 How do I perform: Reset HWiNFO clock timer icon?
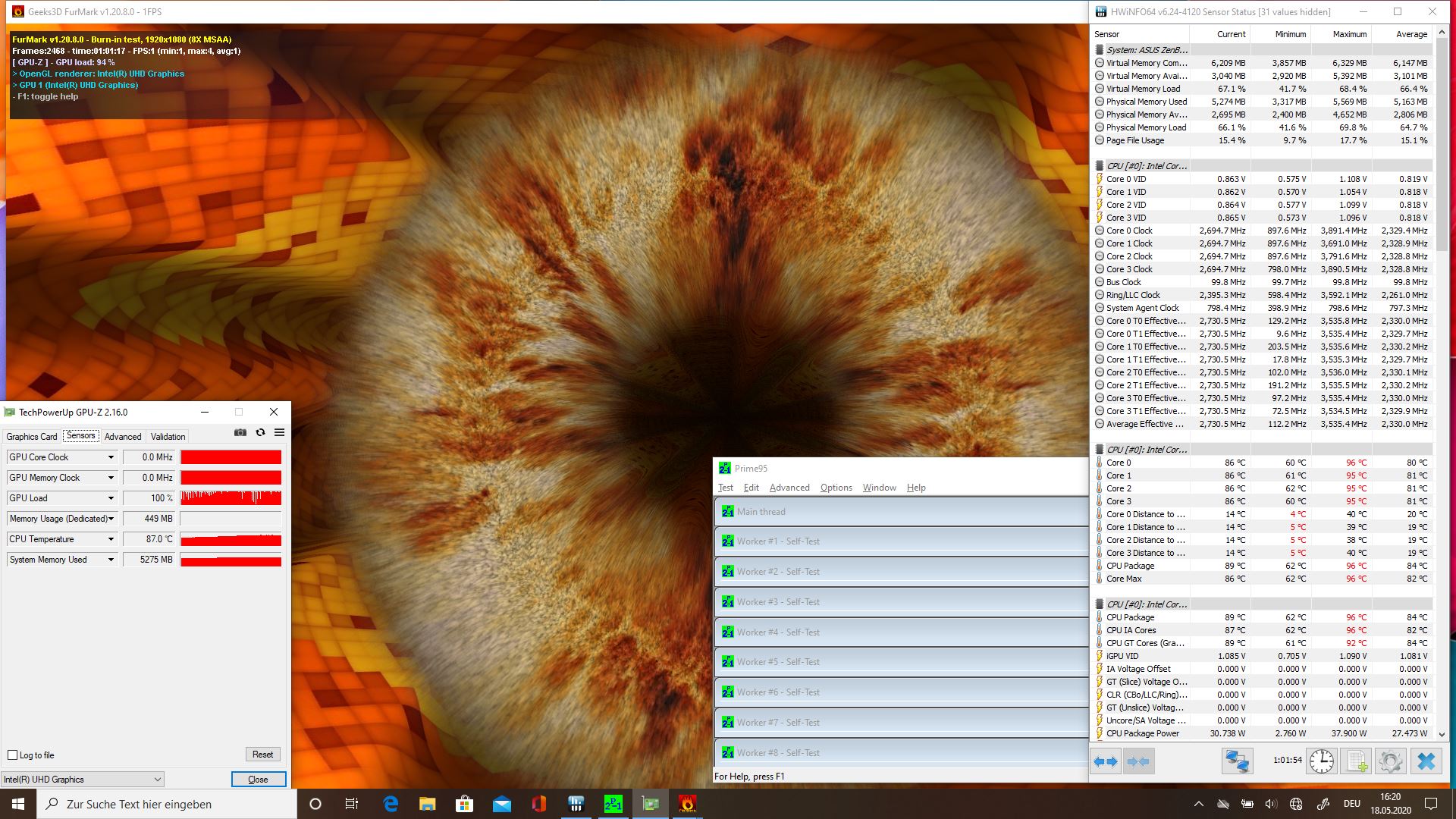[x=1321, y=761]
